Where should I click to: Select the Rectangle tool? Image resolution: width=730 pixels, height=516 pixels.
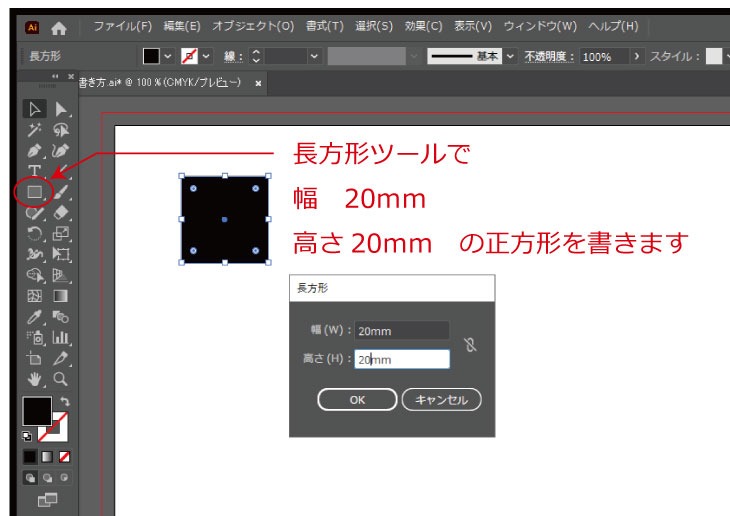point(34,192)
